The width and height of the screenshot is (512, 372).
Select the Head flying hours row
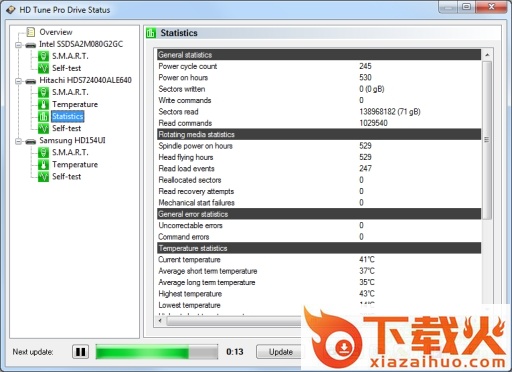tap(319, 157)
